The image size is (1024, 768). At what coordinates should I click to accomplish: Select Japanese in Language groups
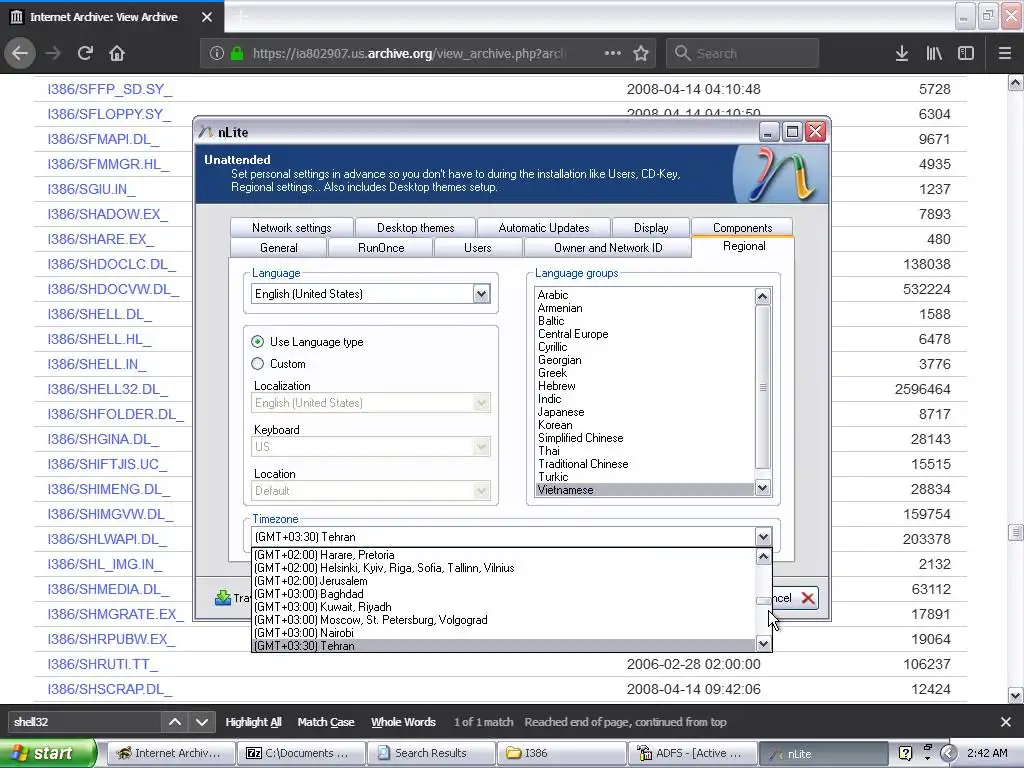(645, 412)
